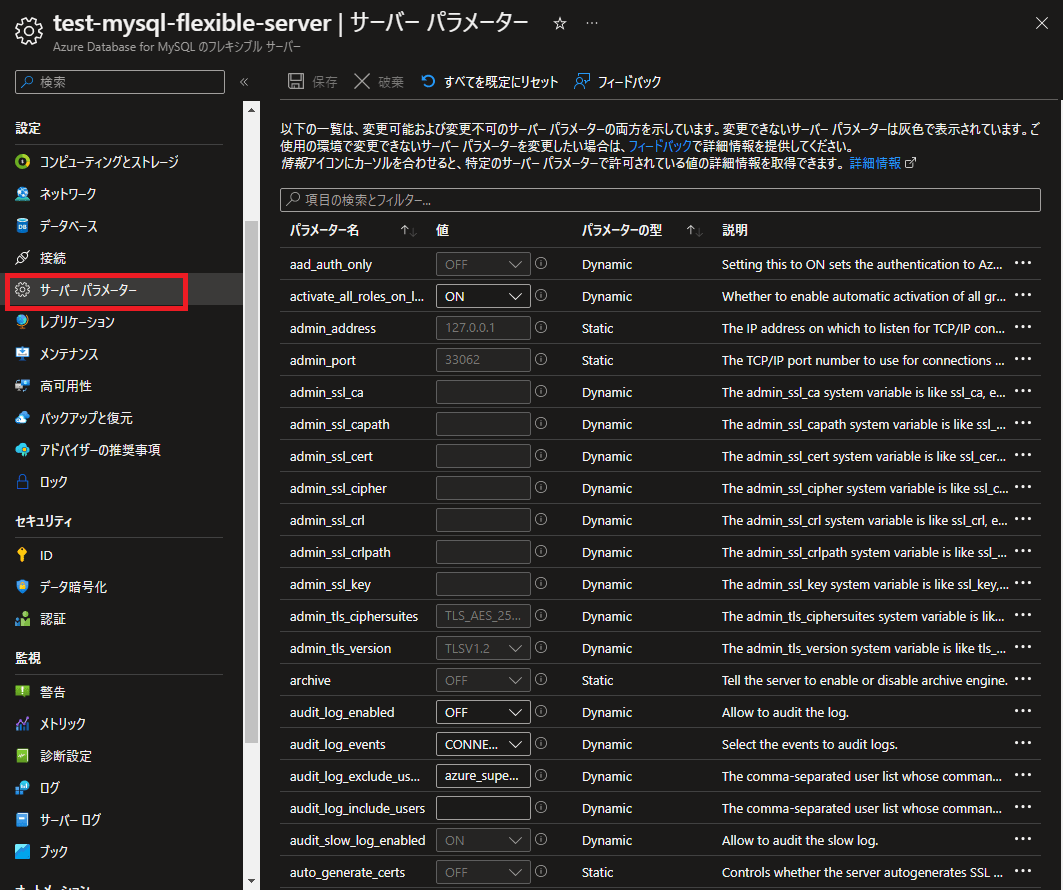Select 接続 in the sidebar
This screenshot has height=890, width=1063.
(x=52, y=258)
